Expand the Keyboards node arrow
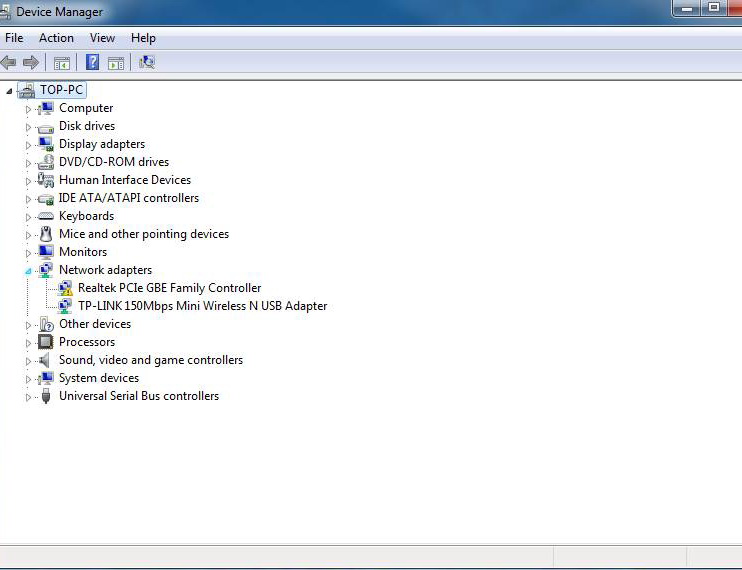The image size is (742, 570). (x=28, y=217)
